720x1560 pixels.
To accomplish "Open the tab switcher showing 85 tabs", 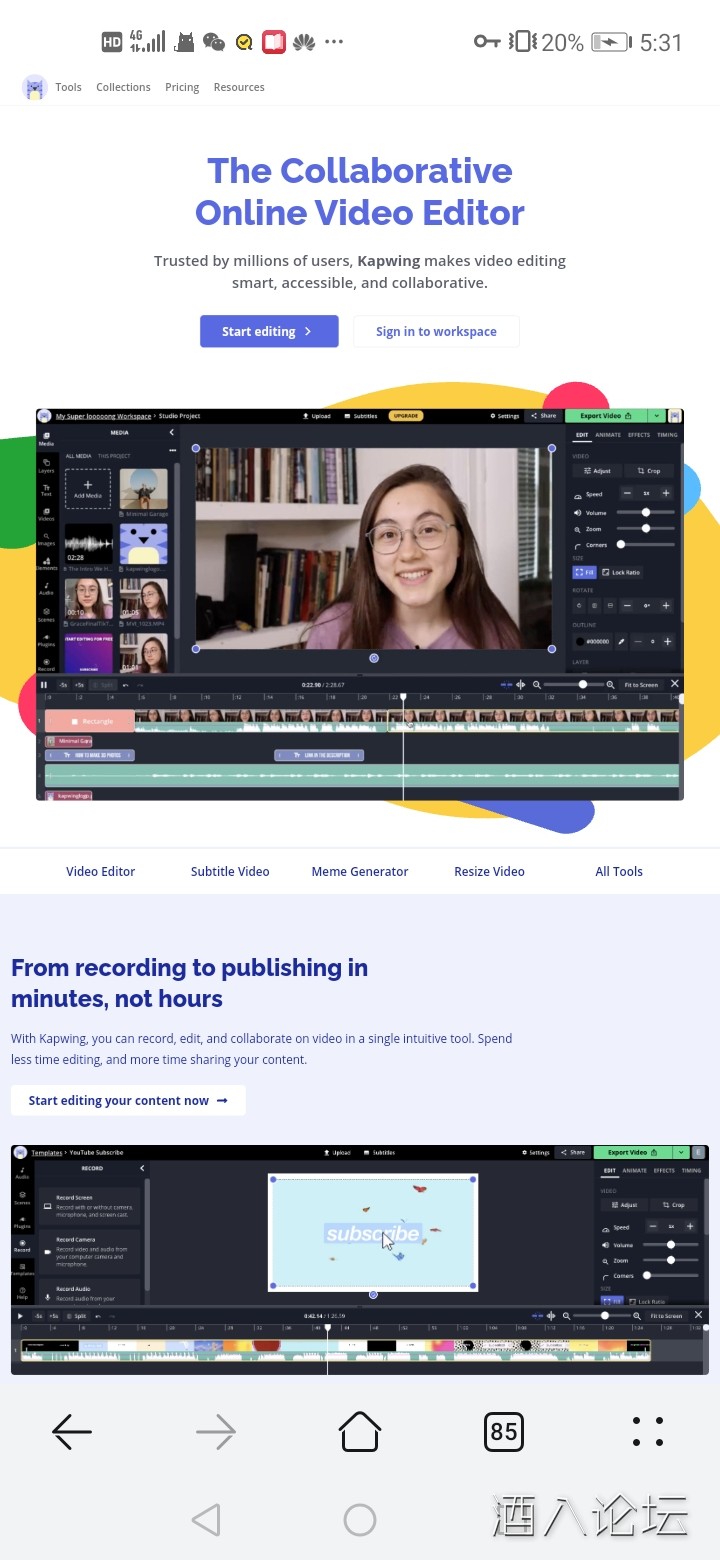I will (x=504, y=1432).
